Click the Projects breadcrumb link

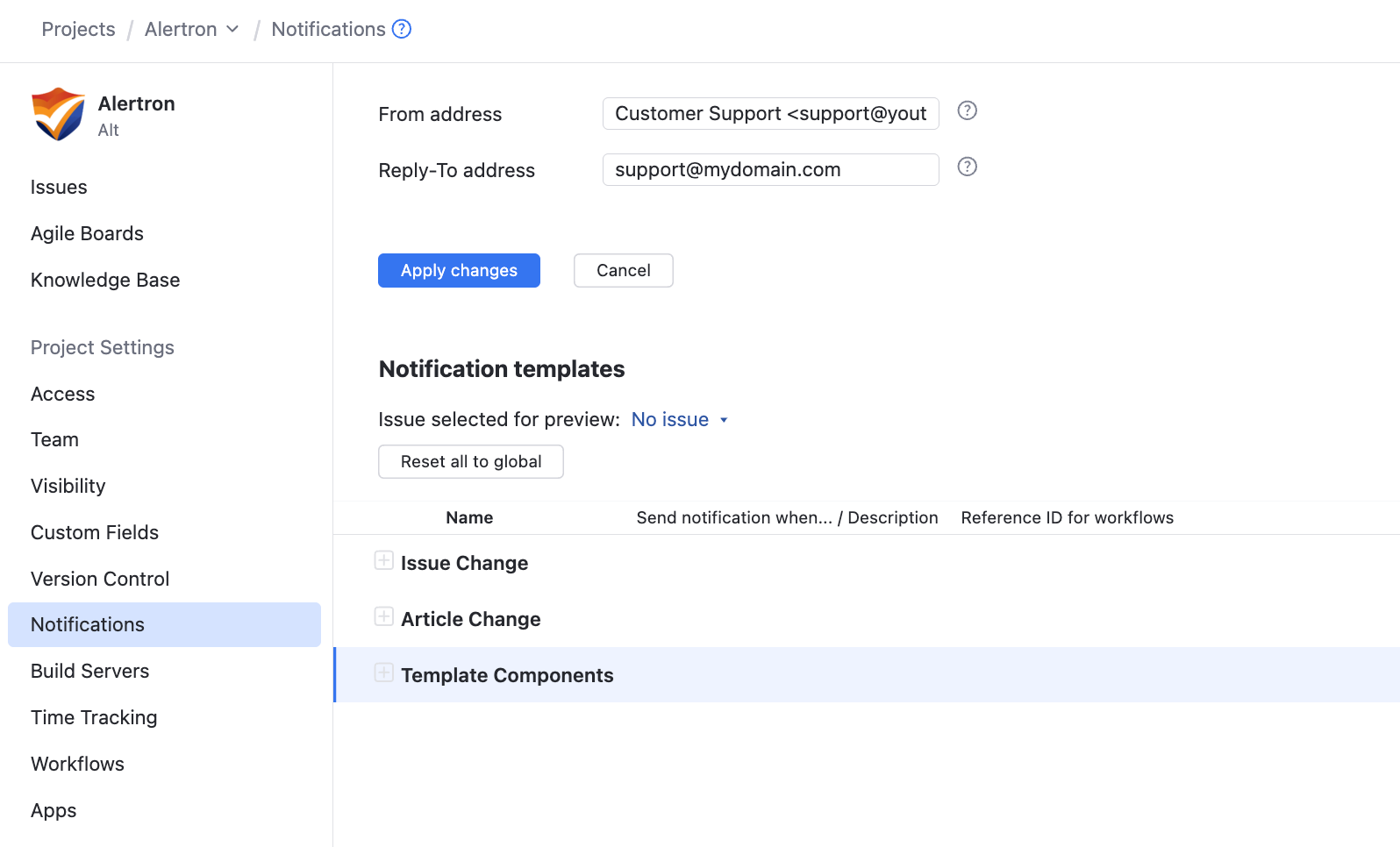pos(78,29)
